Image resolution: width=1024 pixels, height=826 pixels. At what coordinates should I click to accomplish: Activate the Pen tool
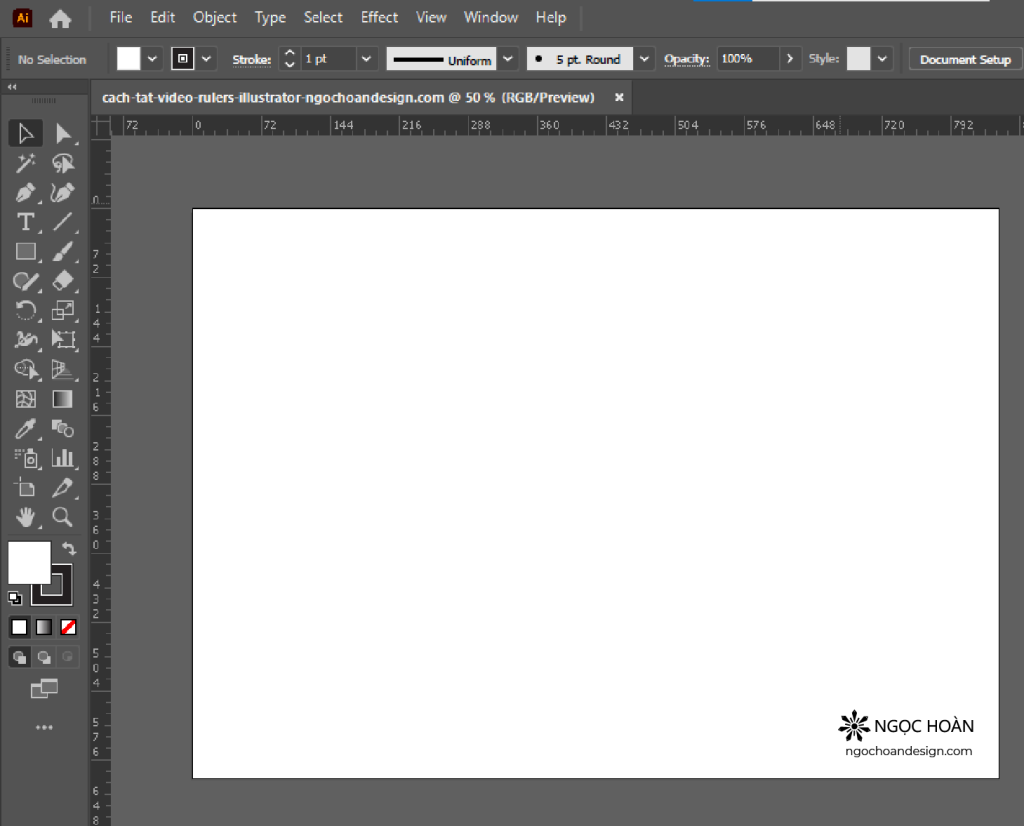pyautogui.click(x=26, y=192)
